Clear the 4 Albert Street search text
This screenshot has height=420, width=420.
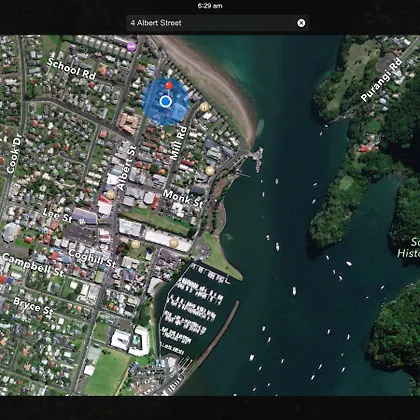(301, 23)
